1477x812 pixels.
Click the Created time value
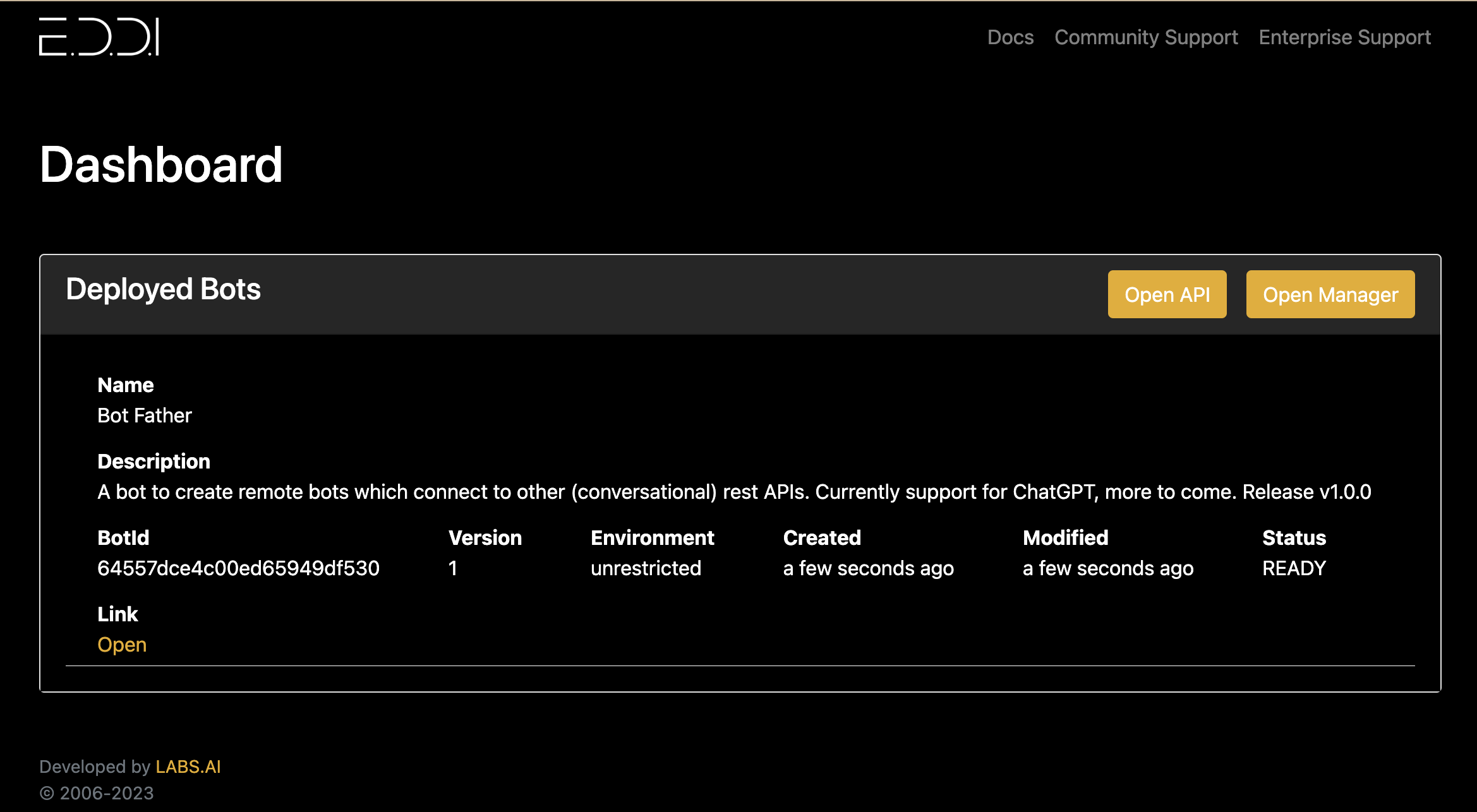pos(868,568)
